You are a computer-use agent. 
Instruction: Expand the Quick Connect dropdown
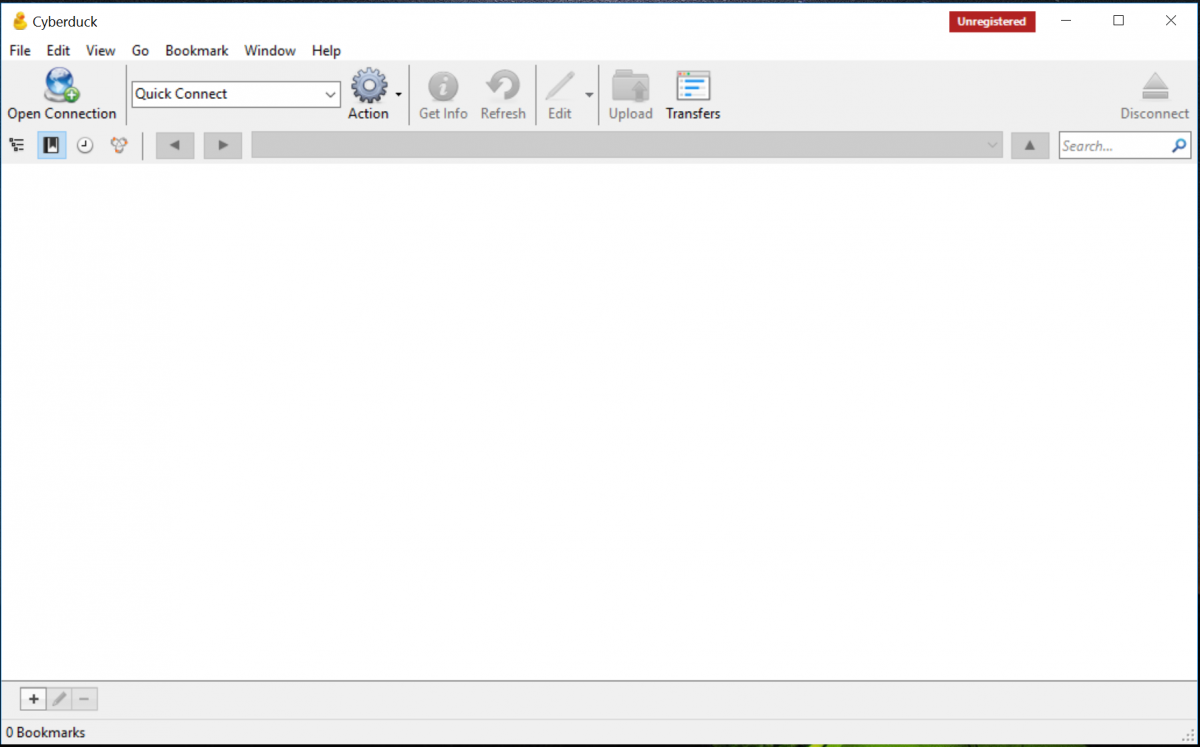tap(331, 94)
